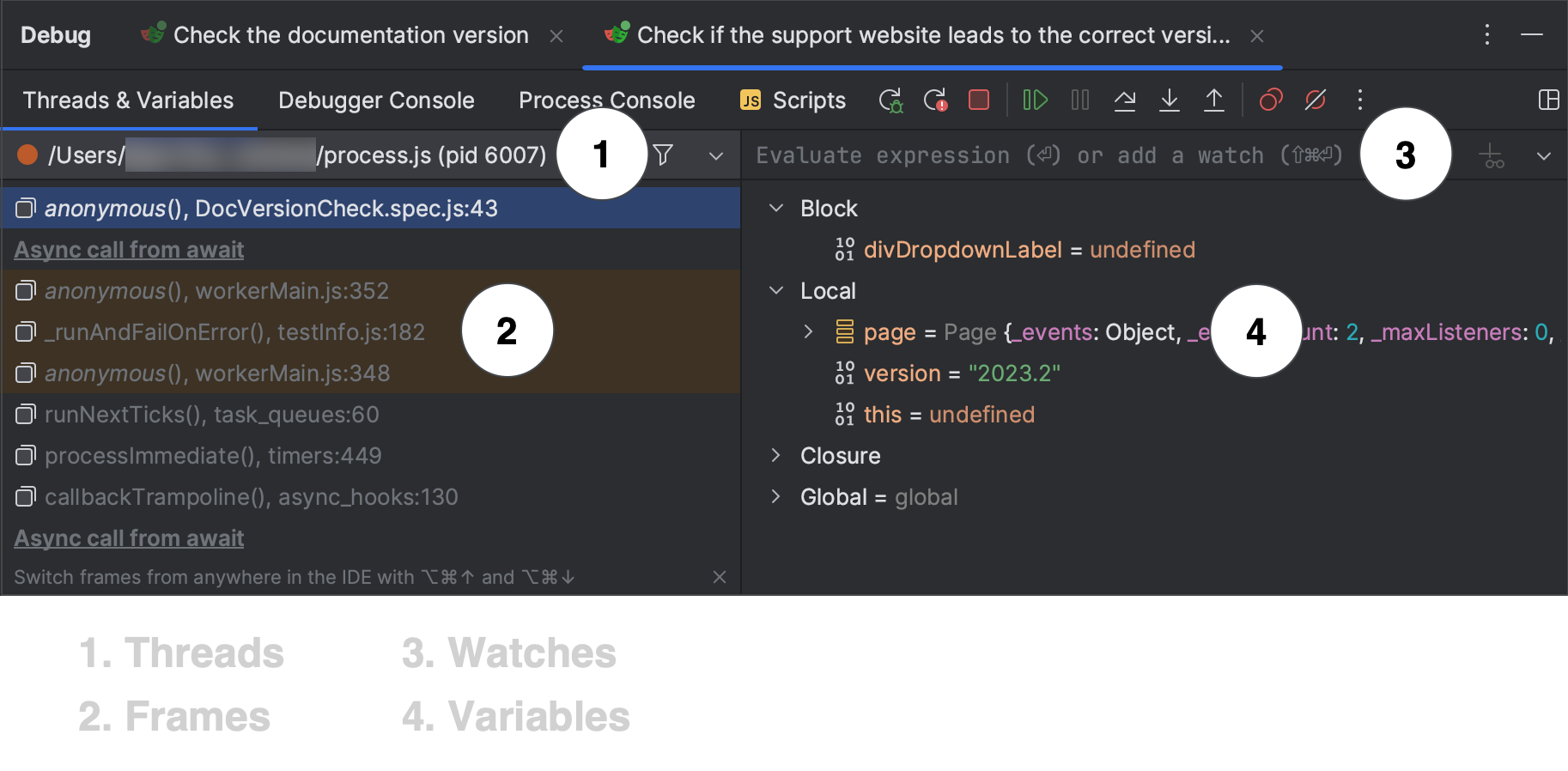Viewport: 1568px width, 771px height.
Task: Collapse the Local variables group
Action: (777, 290)
